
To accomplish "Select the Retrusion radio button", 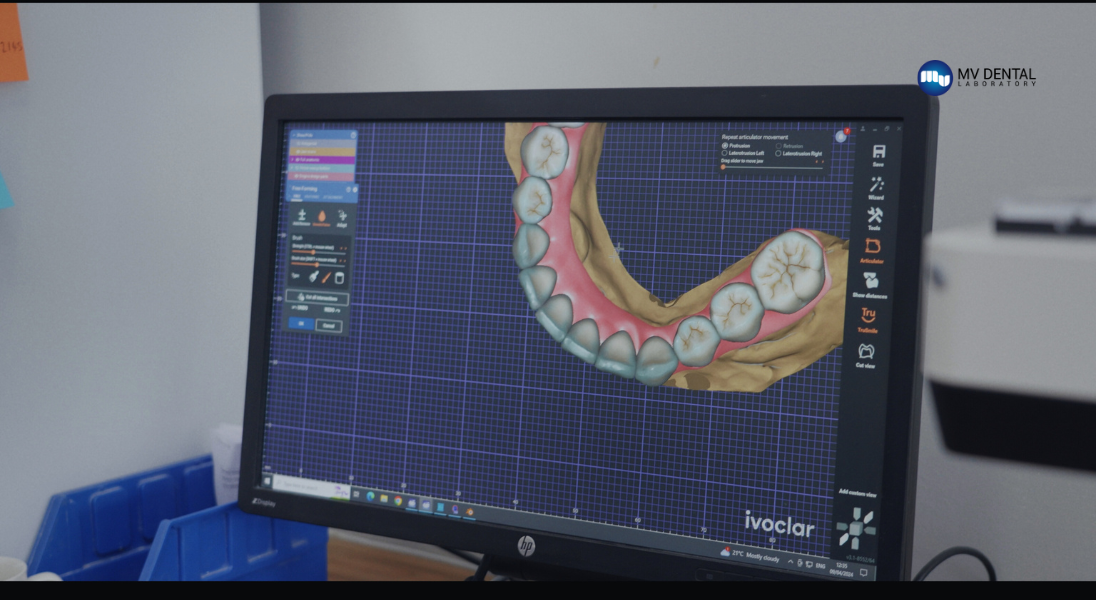I will point(779,145).
